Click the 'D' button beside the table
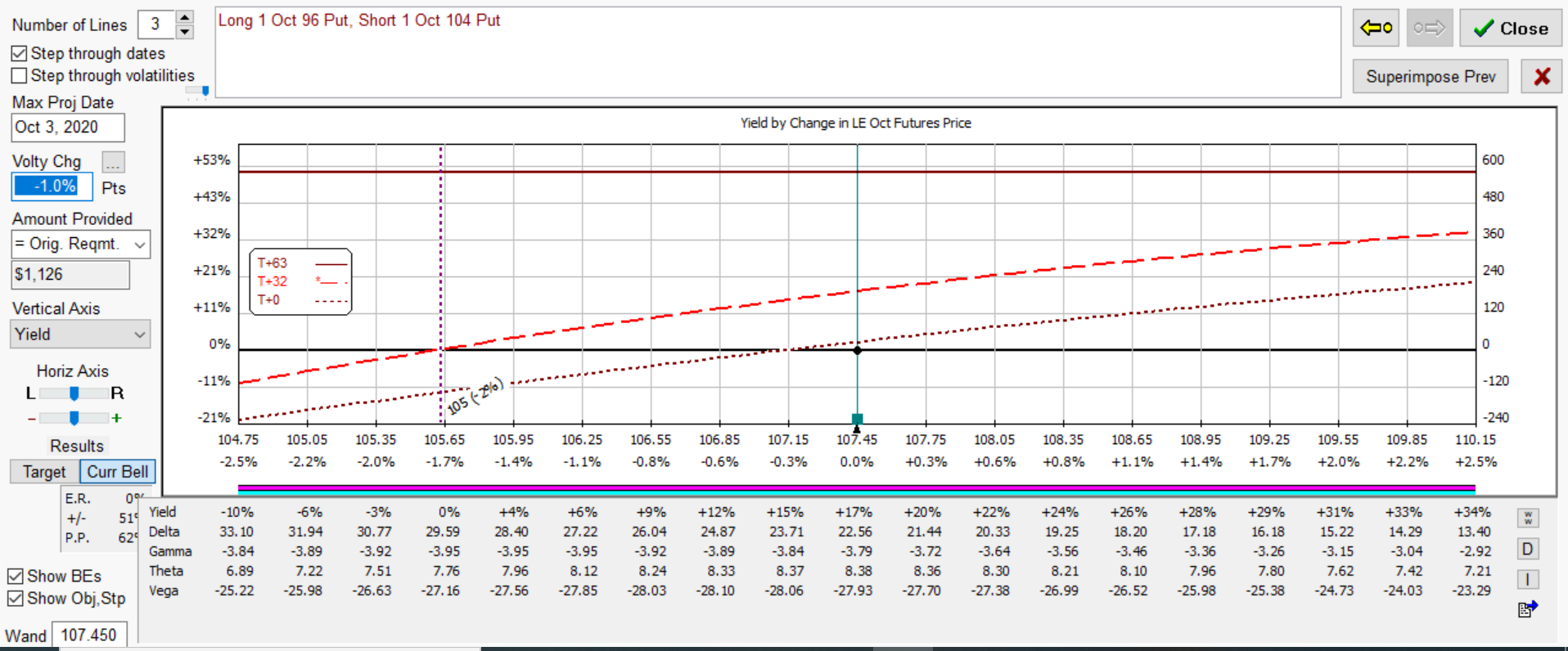The height and width of the screenshot is (651, 1568). (1528, 549)
